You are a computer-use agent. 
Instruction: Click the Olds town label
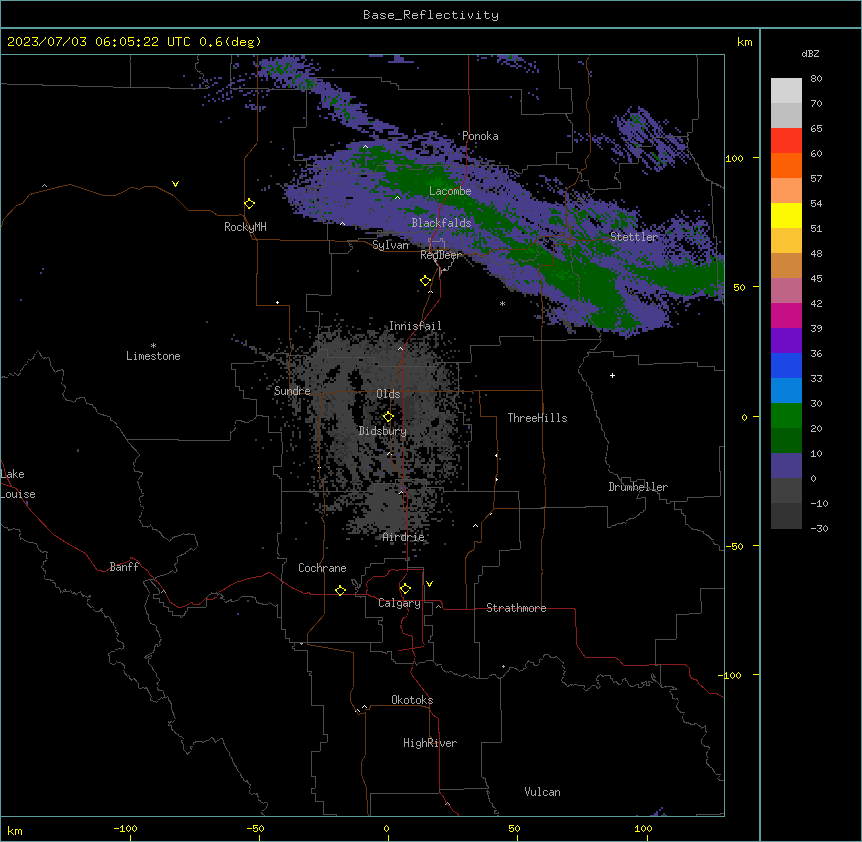[388, 394]
